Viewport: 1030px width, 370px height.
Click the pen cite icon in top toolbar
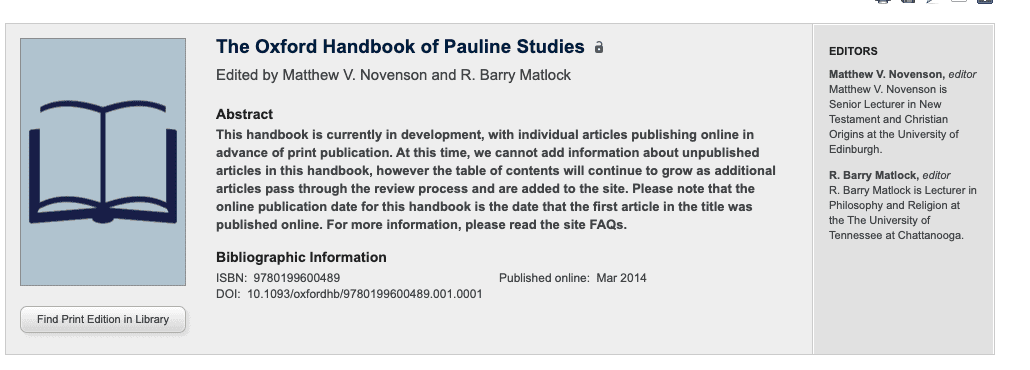click(x=933, y=1)
